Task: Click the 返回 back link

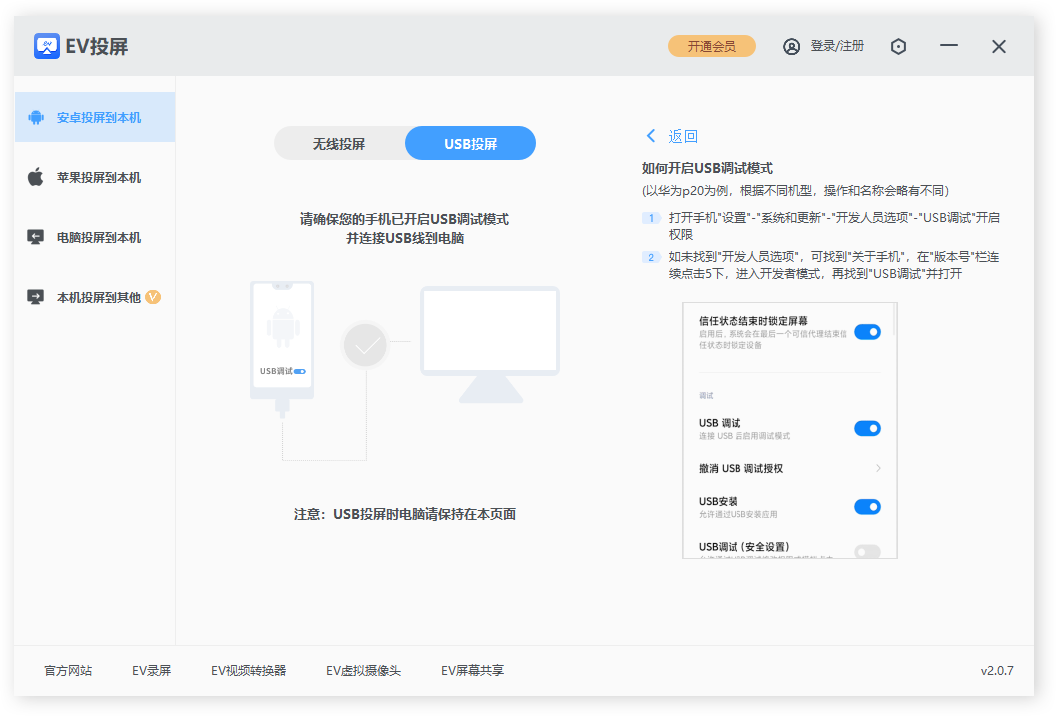Action: coord(671,135)
